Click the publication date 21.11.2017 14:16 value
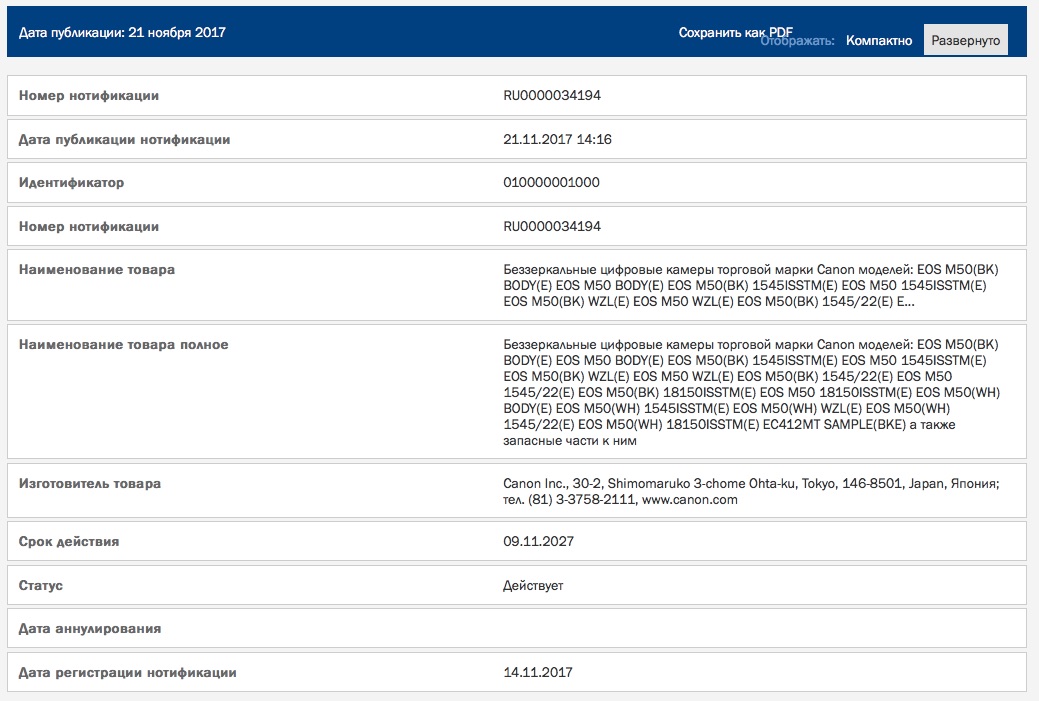 coord(557,139)
